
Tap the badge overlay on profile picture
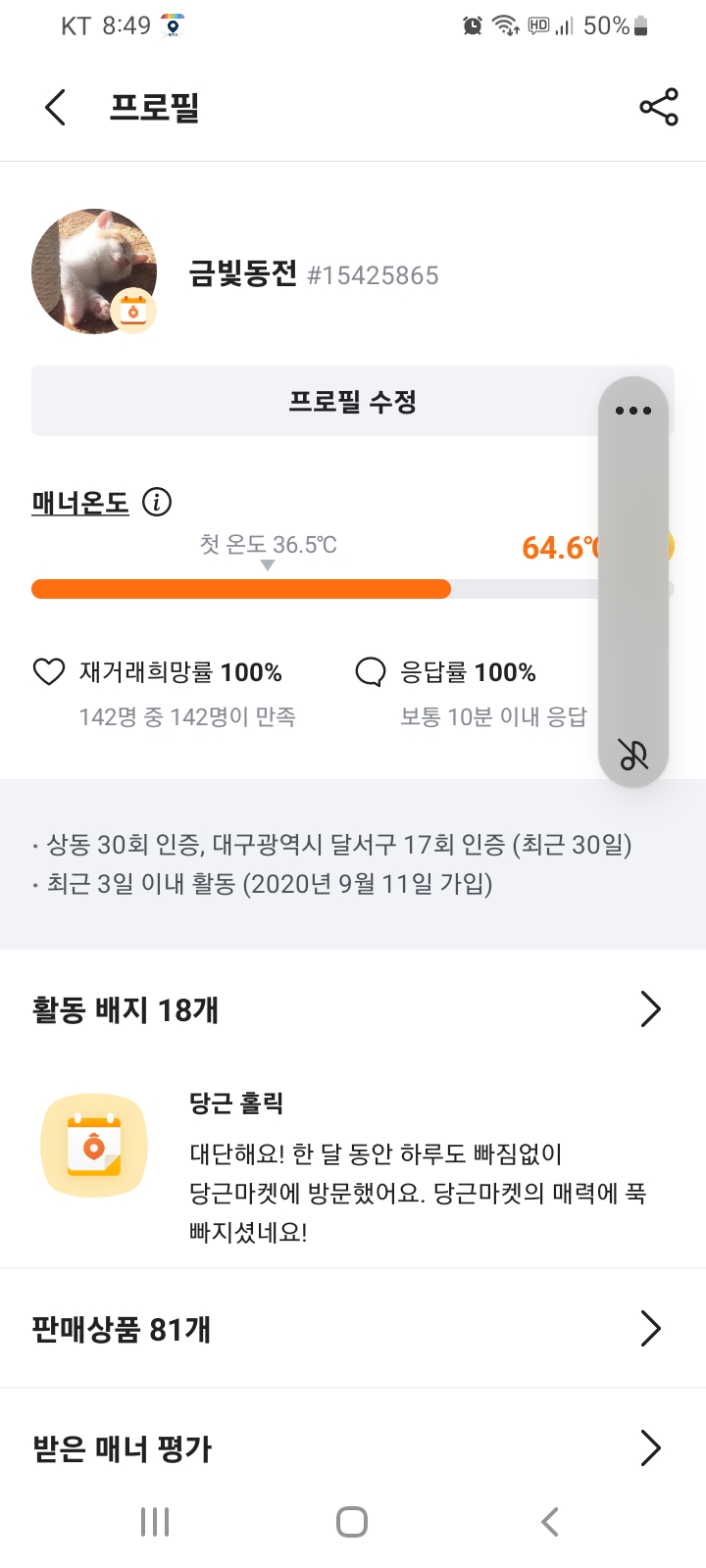133,311
